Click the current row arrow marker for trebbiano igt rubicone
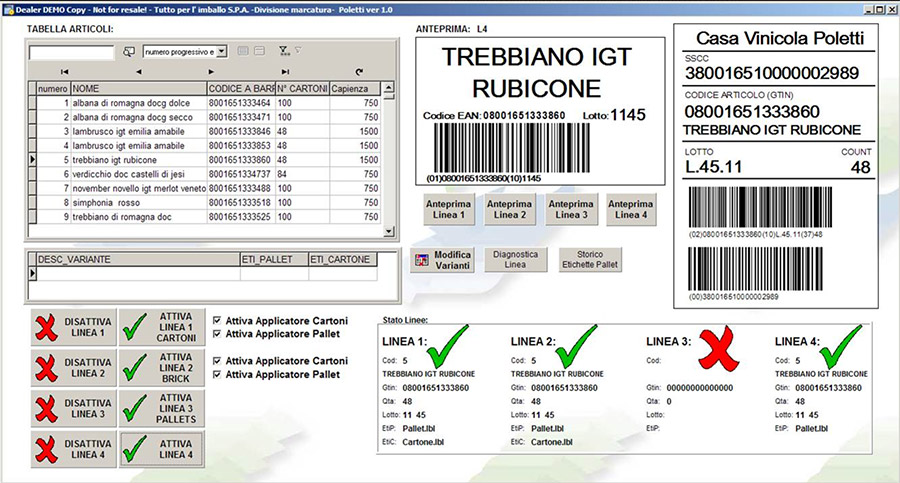The height and width of the screenshot is (483, 900). [x=33, y=160]
